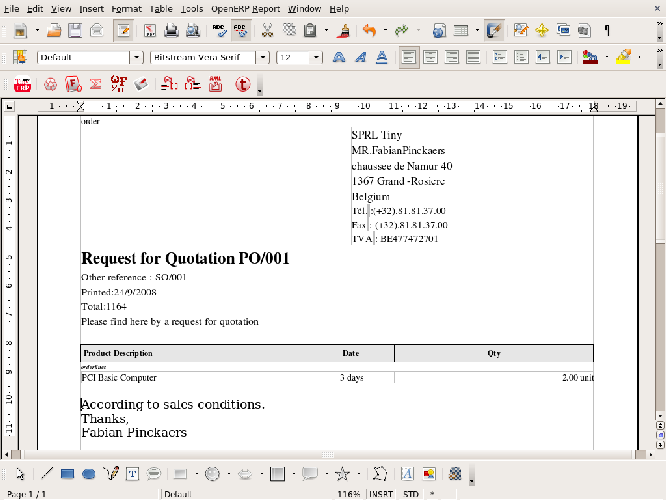Click the Cut scissors icon
The image size is (666, 500).
[268, 31]
